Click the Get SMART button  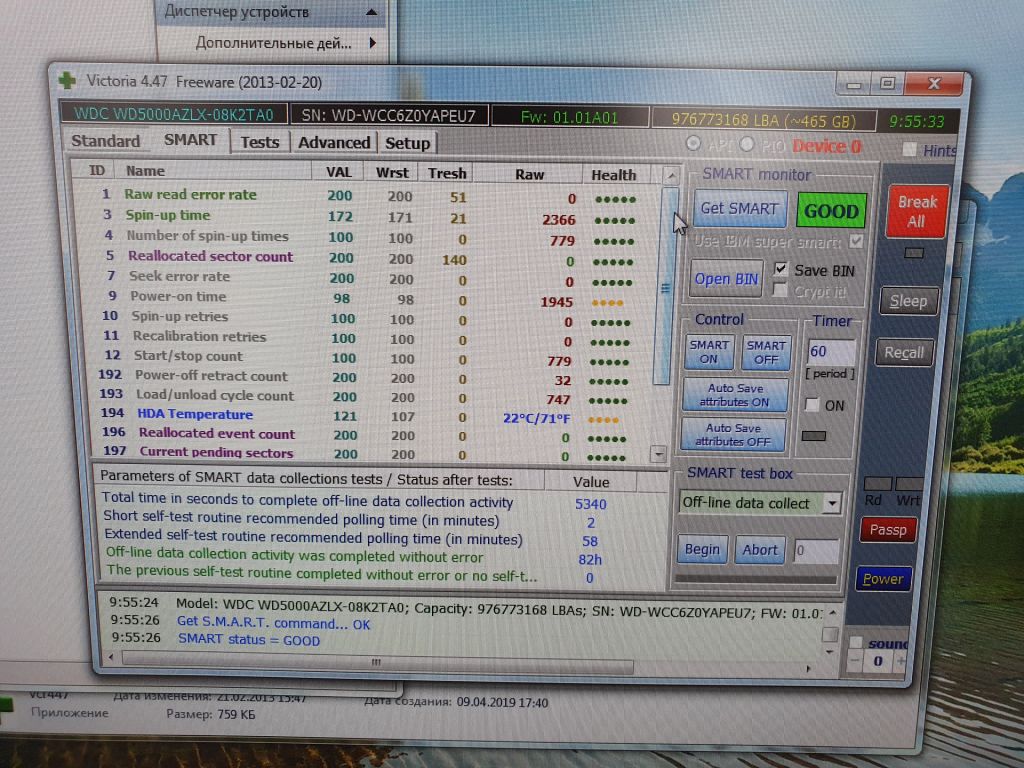click(x=739, y=208)
